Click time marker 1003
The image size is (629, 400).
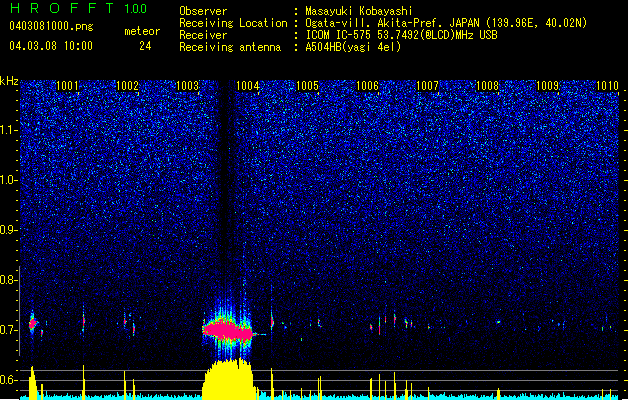(187, 86)
